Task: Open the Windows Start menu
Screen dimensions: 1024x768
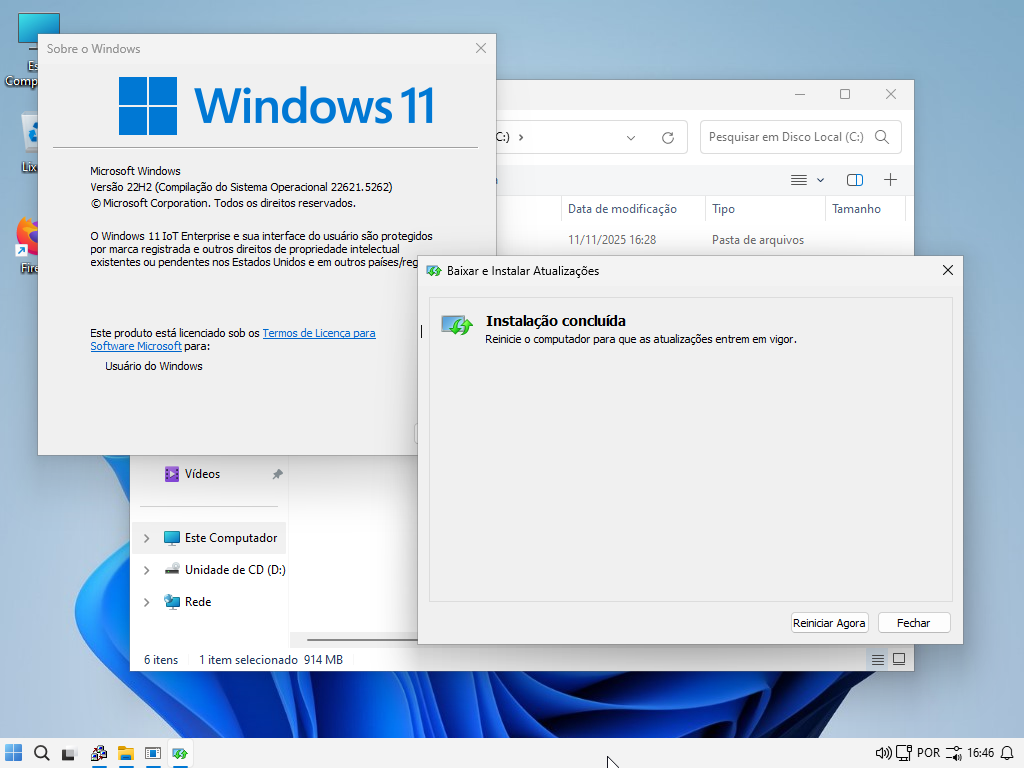Action: [x=14, y=753]
